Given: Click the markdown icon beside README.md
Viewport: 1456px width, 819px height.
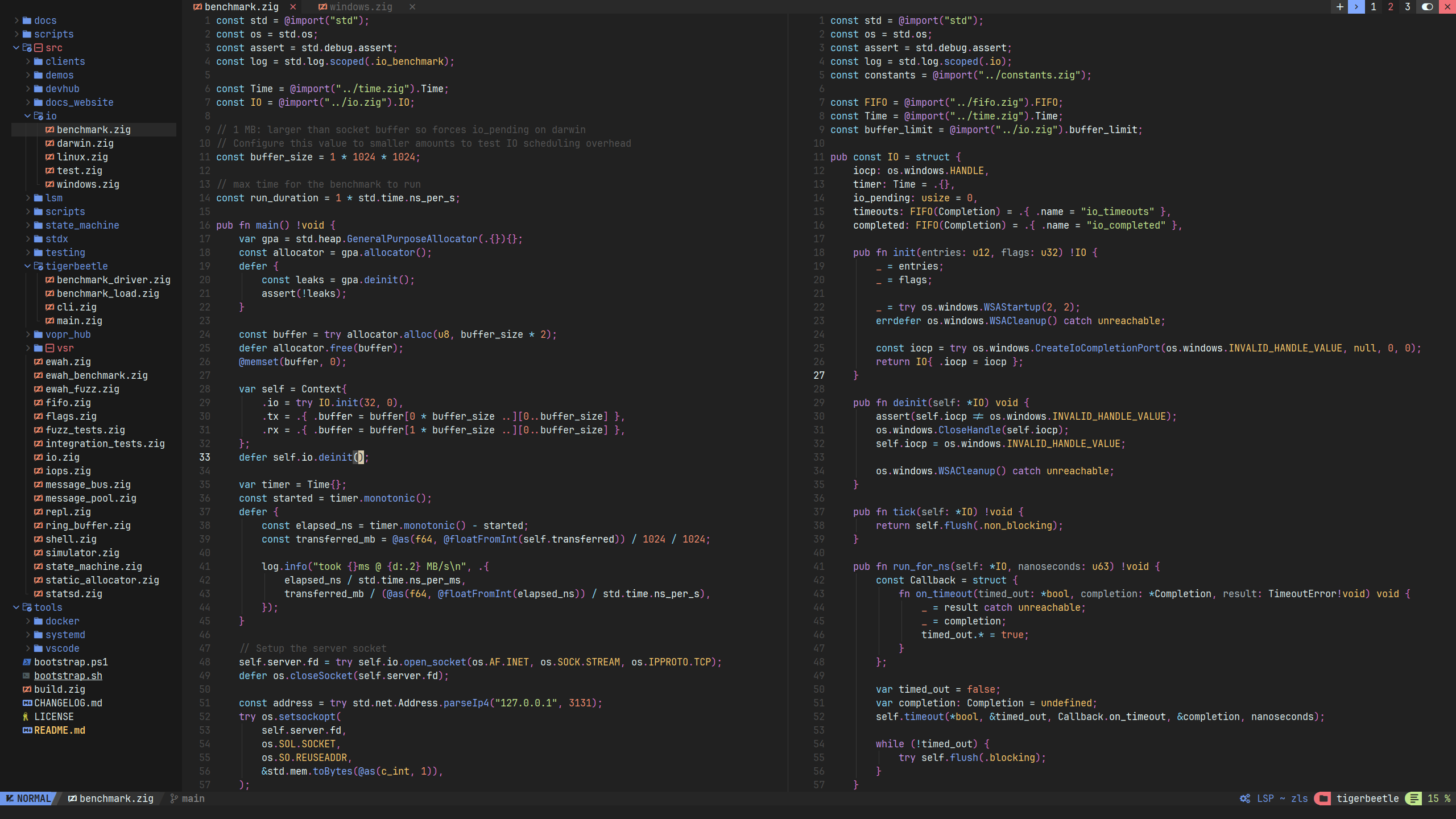Looking at the screenshot, I should 27,730.
